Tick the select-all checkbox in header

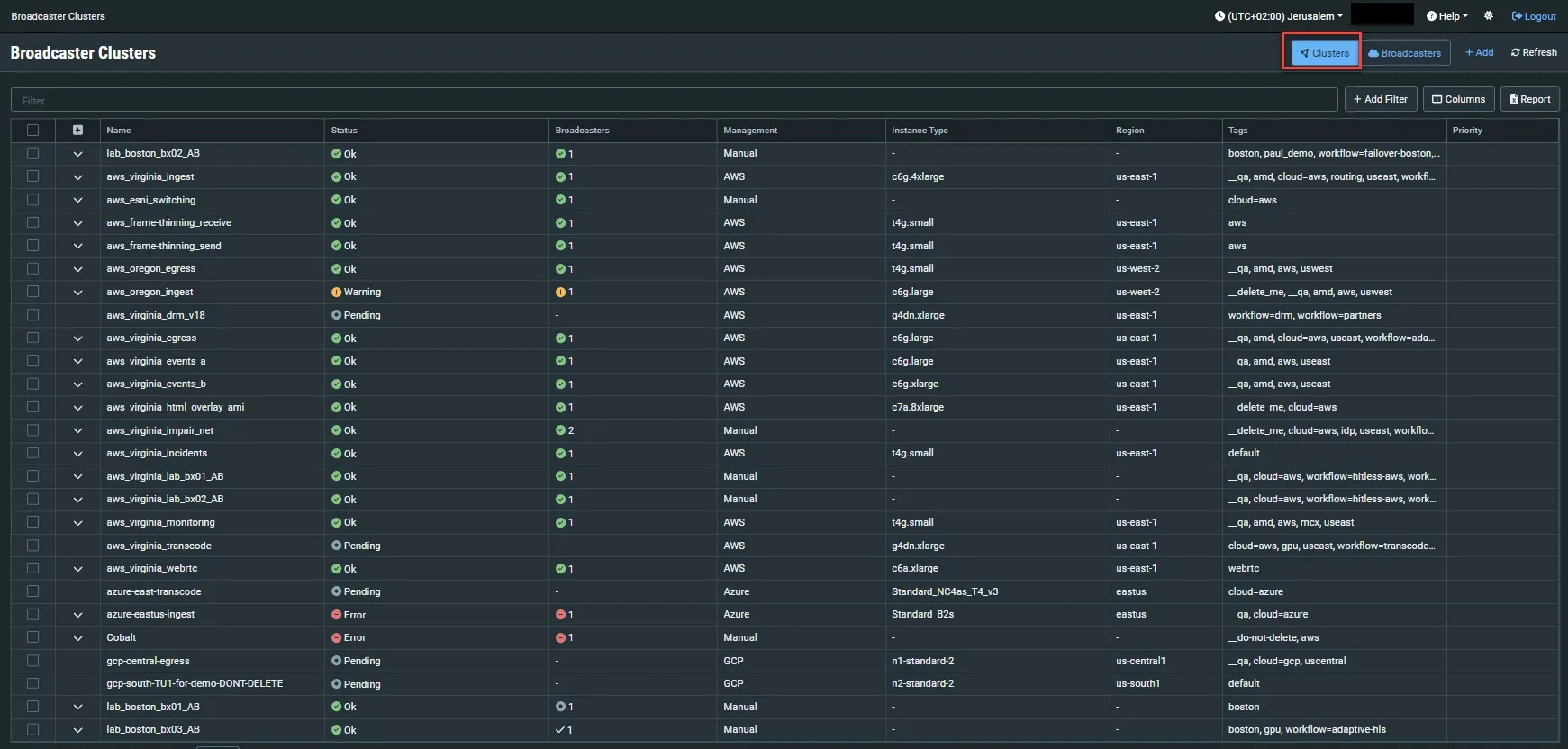click(33, 131)
